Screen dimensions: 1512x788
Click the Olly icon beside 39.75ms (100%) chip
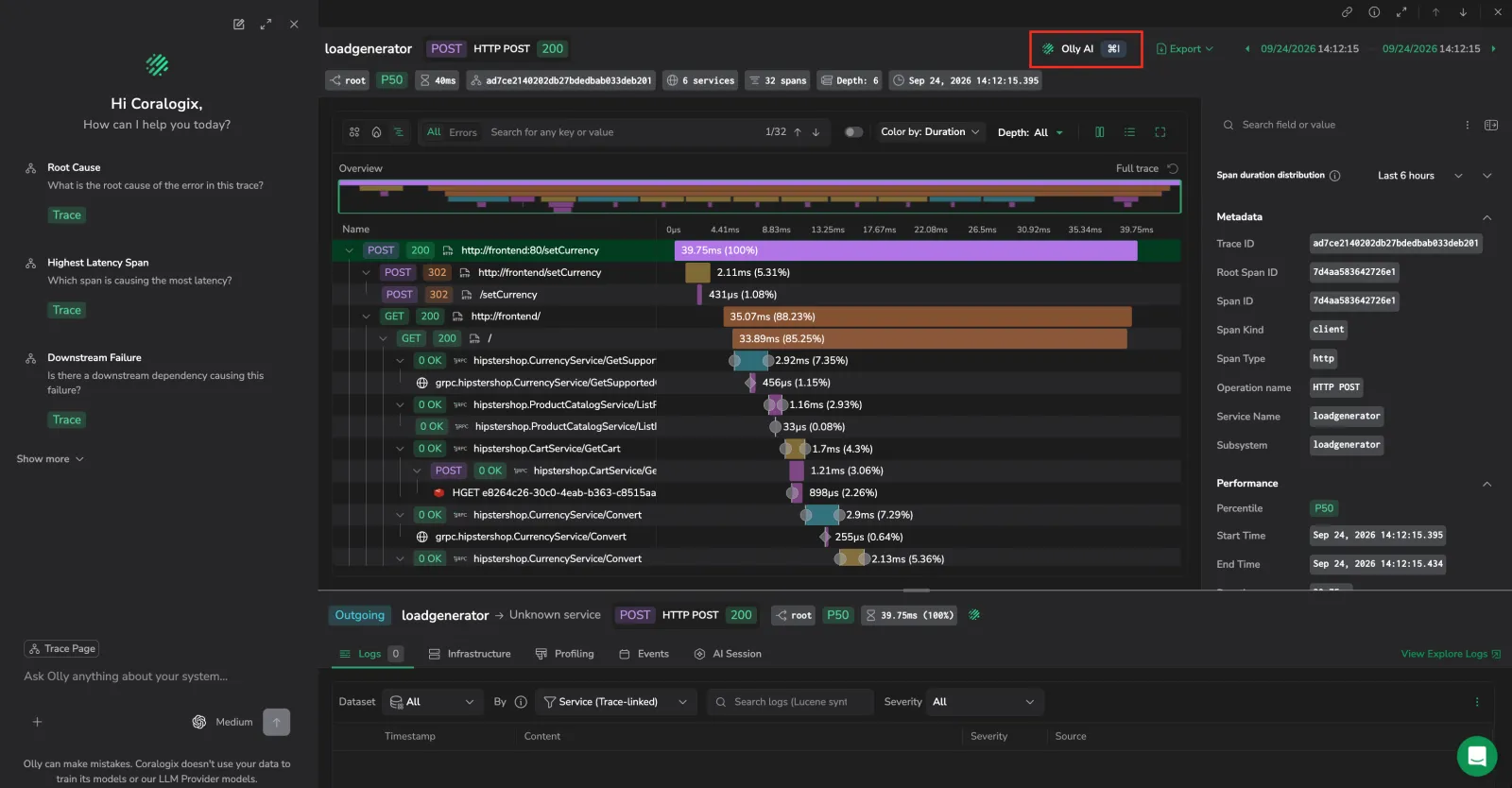(x=974, y=615)
